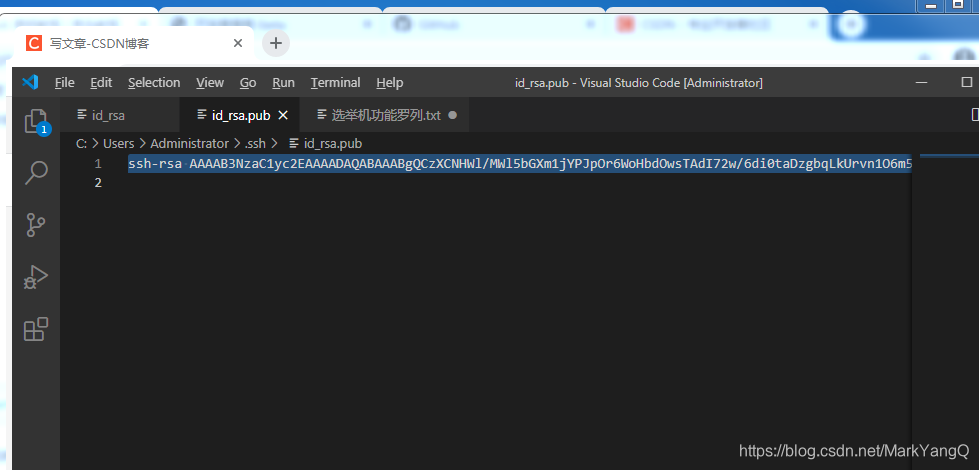Switch to the id_rsa editor tab
This screenshot has height=470, width=979.
click(x=120, y=115)
